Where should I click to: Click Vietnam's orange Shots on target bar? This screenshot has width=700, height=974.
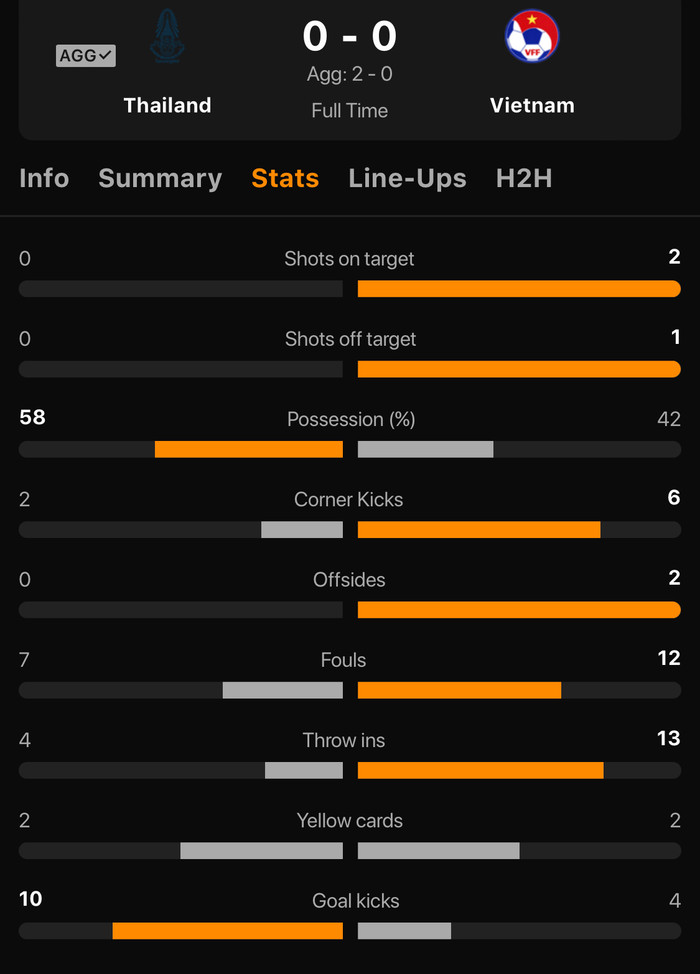(519, 289)
